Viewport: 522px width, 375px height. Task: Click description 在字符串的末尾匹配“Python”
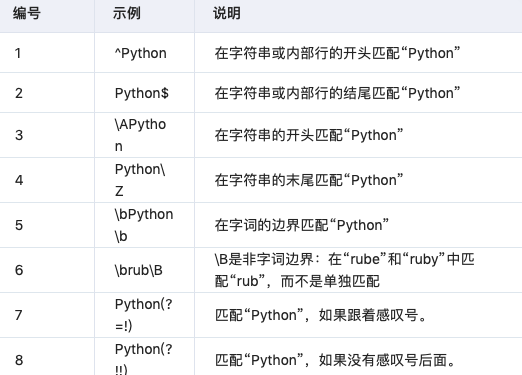[x=309, y=180]
